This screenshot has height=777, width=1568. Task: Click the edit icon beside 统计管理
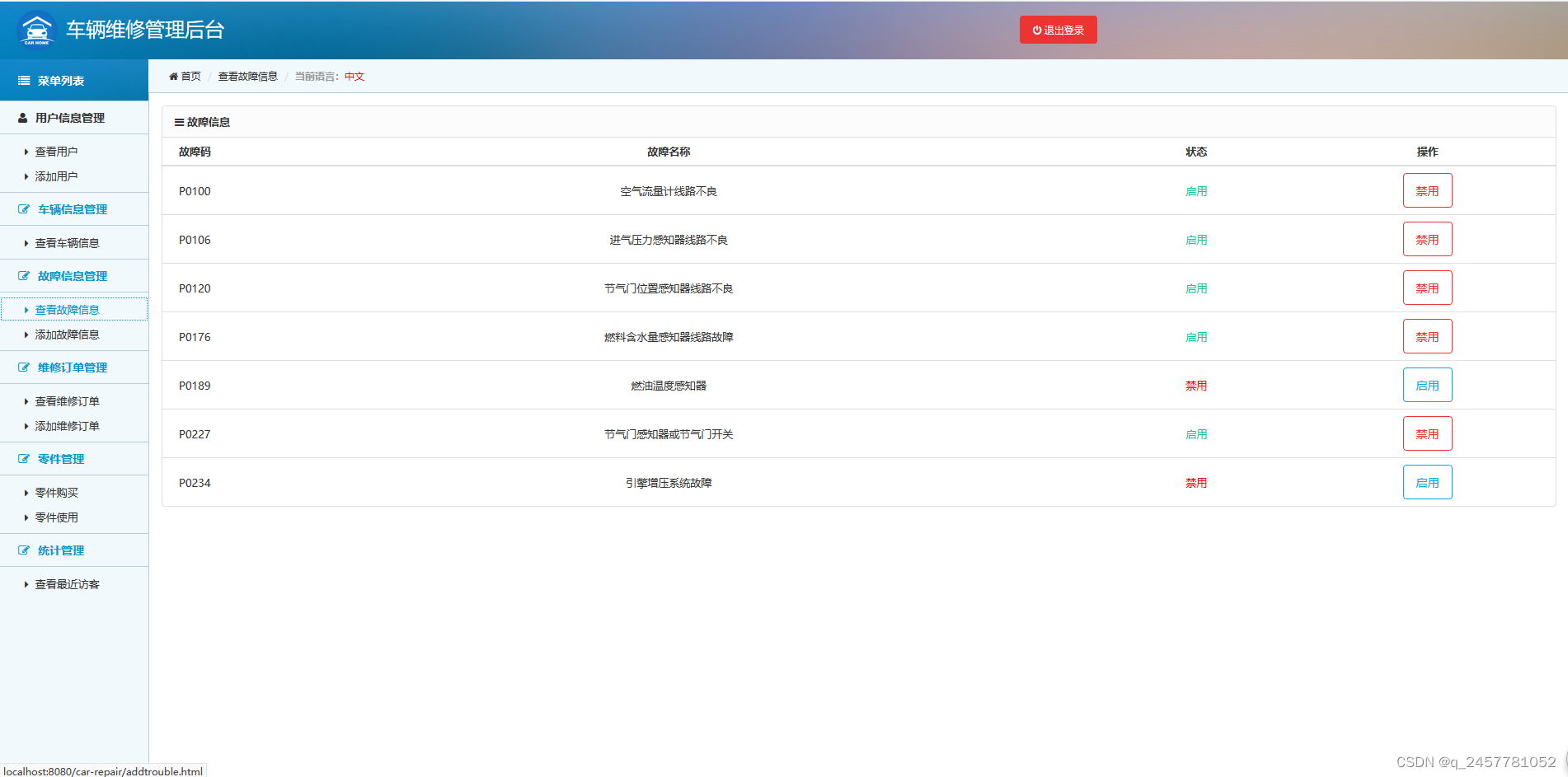(24, 550)
